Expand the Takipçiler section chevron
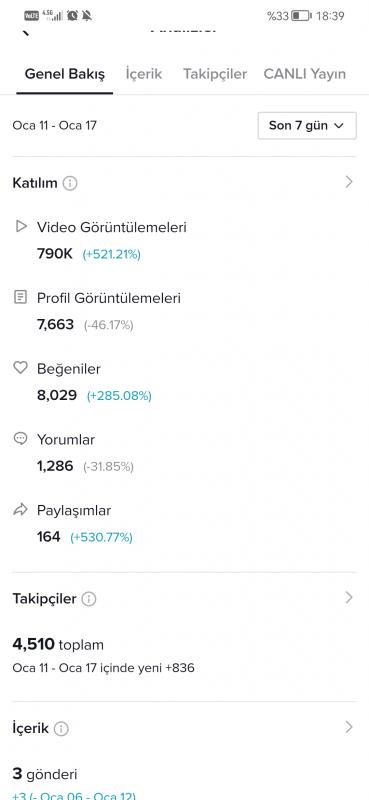Viewport: 369px width, 800px height. 349,597
